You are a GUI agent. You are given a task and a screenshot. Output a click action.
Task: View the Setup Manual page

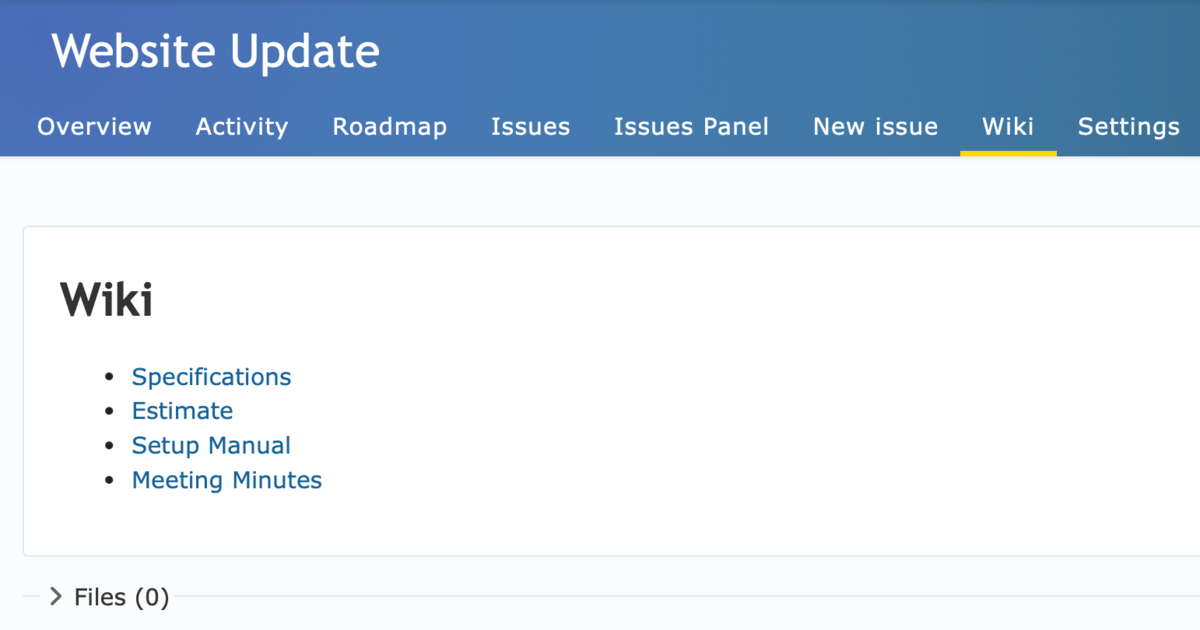tap(211, 445)
